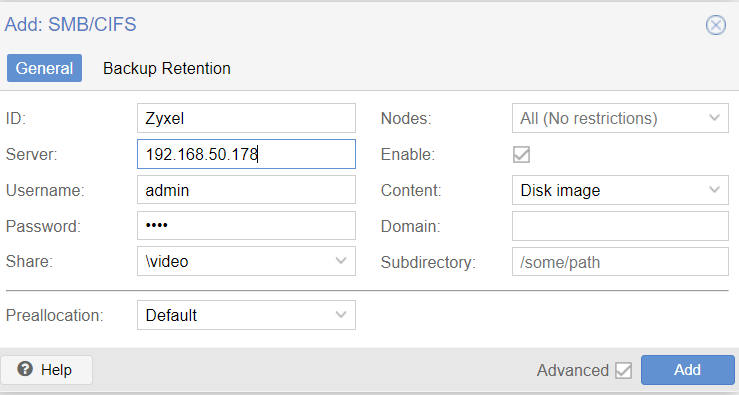739x395 pixels.
Task: Open the Content dropdown arrow
Action: [x=714, y=190]
